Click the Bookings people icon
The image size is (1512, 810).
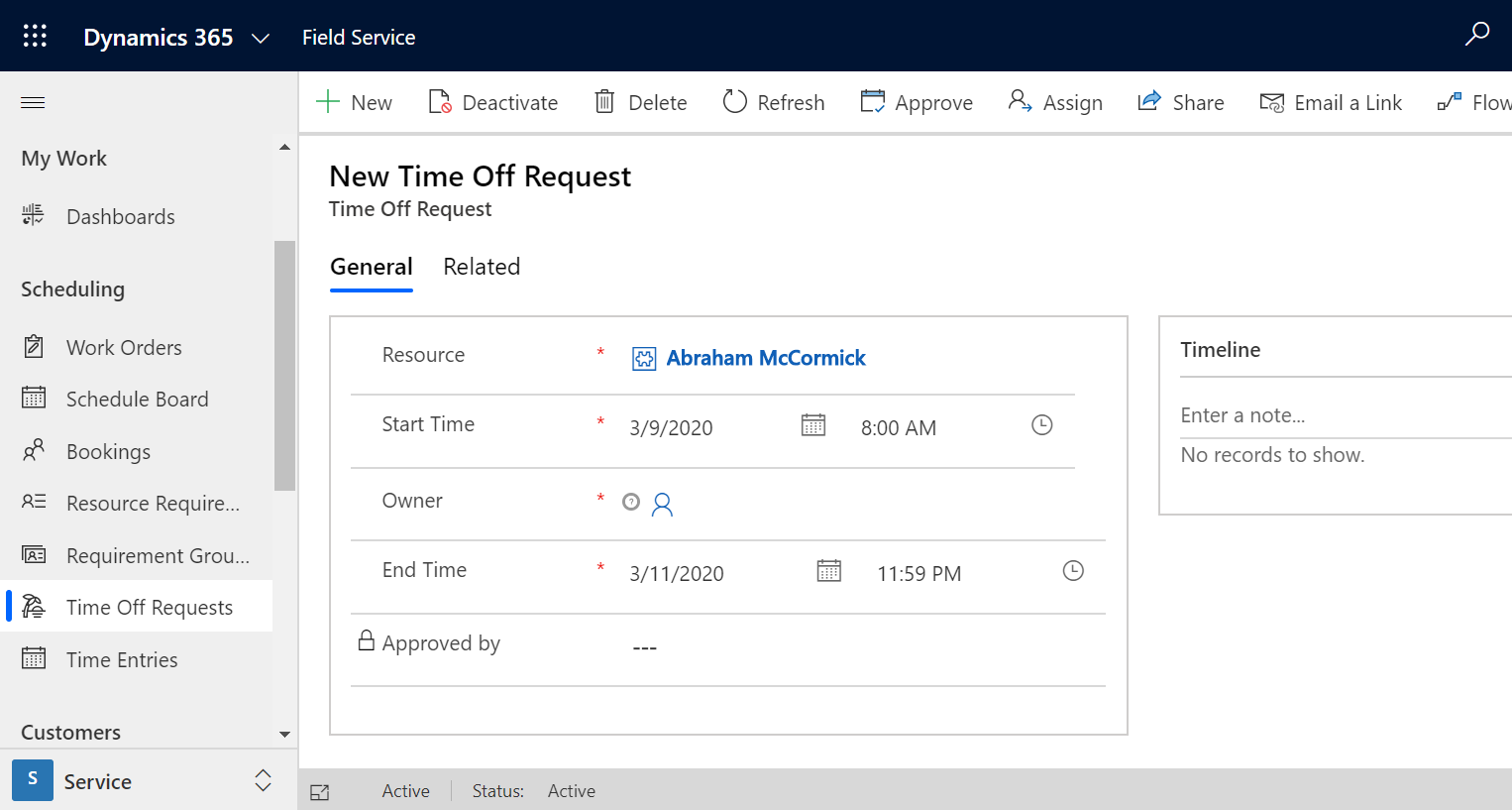(34, 450)
